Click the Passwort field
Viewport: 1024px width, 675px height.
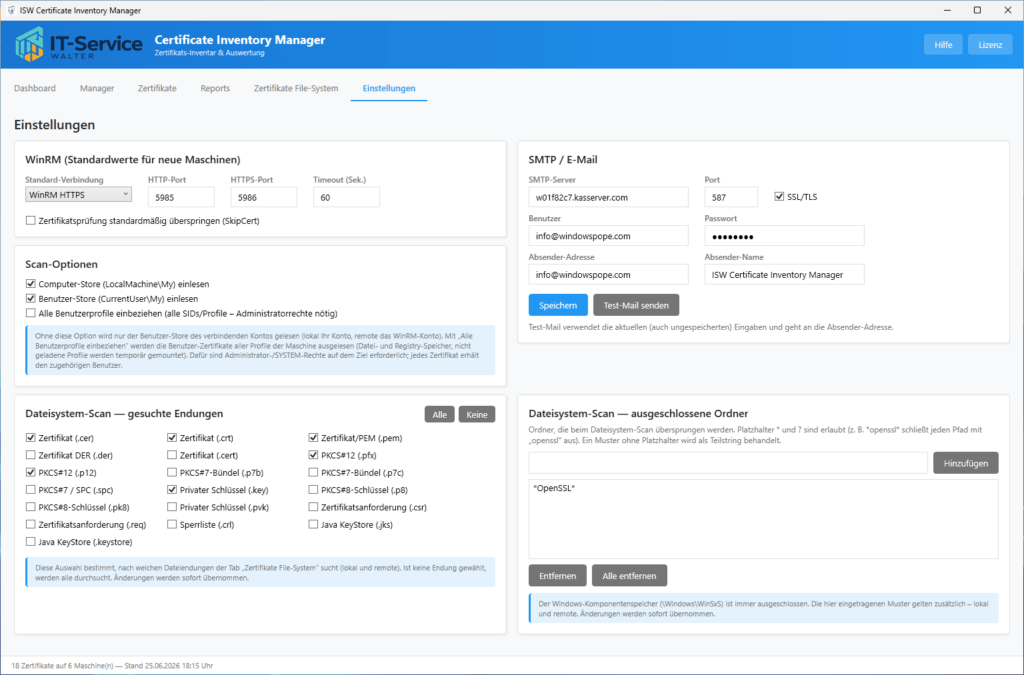[x=784, y=236]
